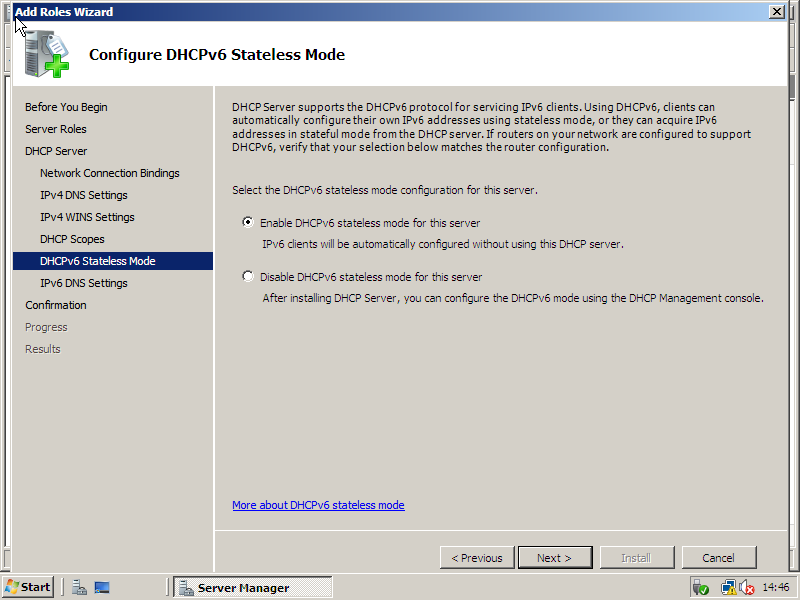This screenshot has width=800, height=600.
Task: Click the Server Manager quick launch icon
Action: pyautogui.click(x=80, y=588)
